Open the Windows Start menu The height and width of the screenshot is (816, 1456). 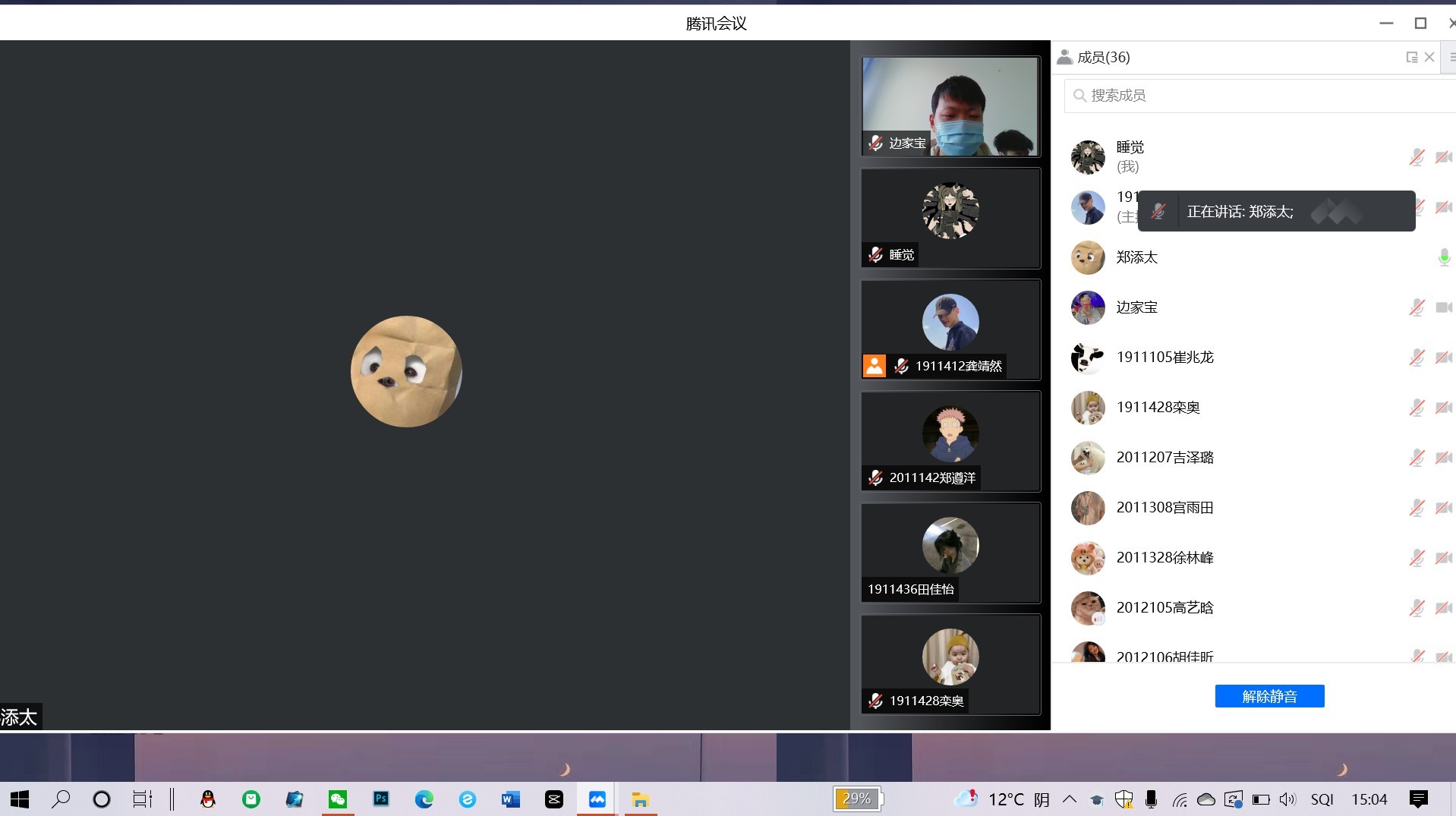[x=20, y=799]
